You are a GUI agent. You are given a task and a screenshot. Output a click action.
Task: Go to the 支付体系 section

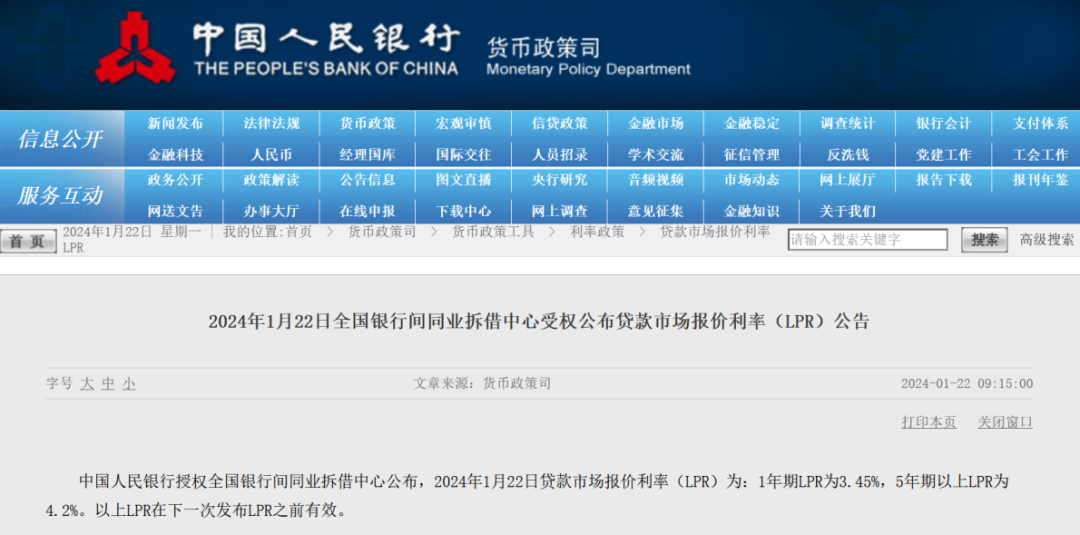(x=1040, y=124)
